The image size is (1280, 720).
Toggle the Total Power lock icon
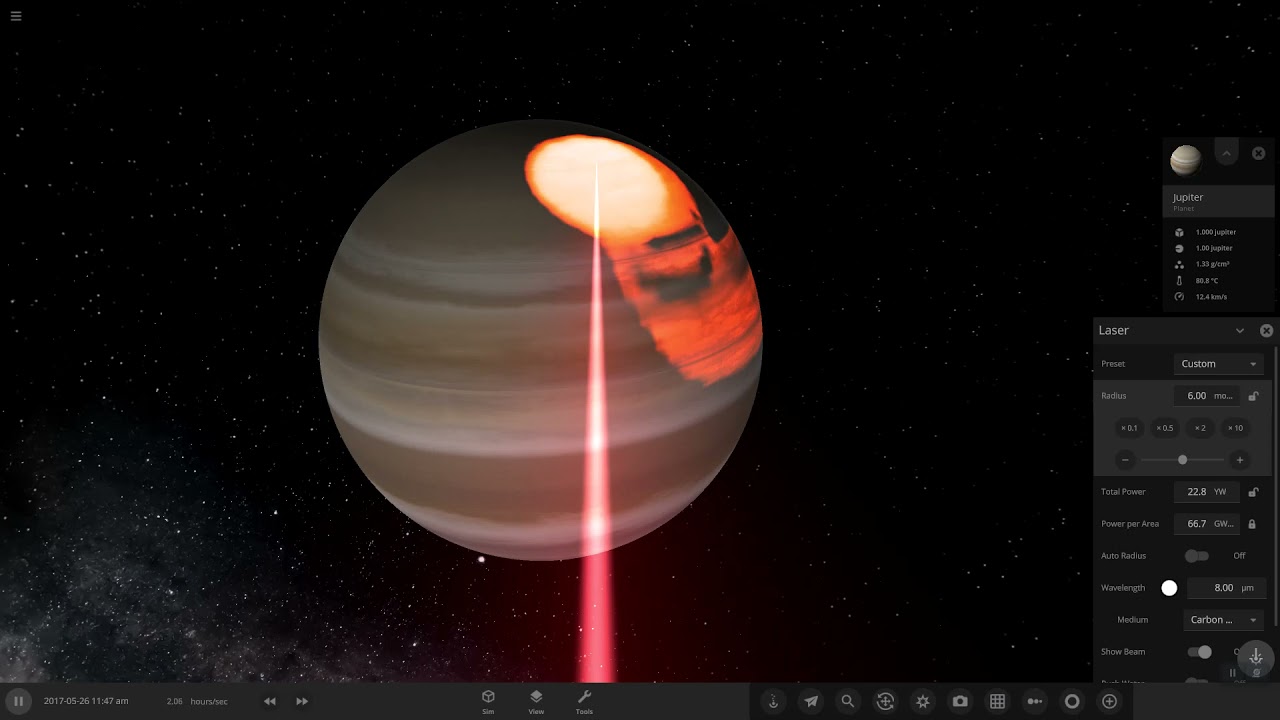coord(1254,492)
